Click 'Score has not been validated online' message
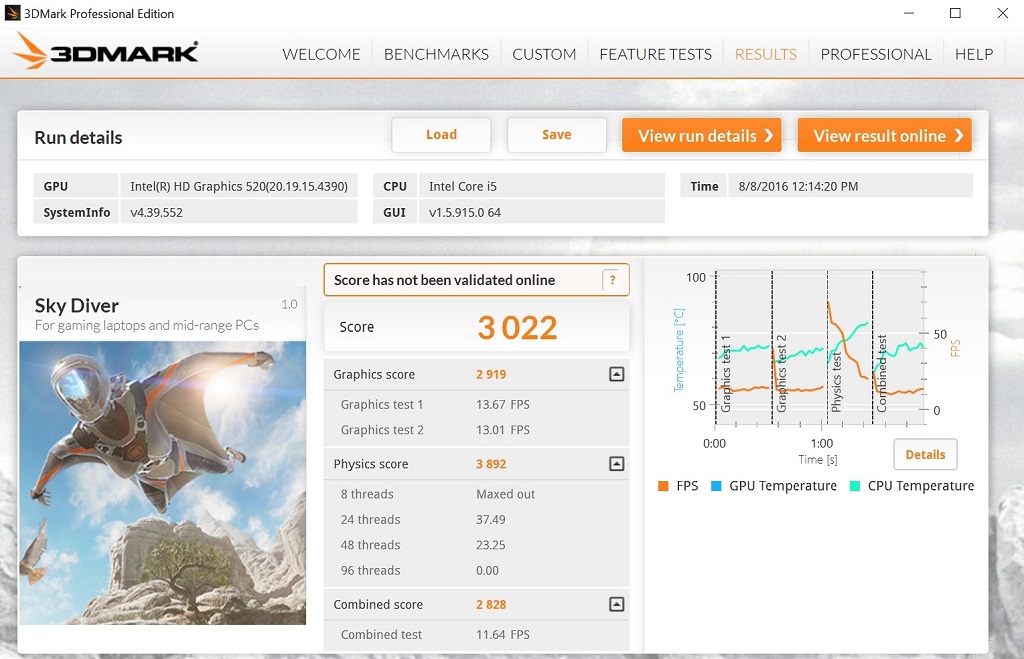The width and height of the screenshot is (1024, 659). (x=445, y=280)
